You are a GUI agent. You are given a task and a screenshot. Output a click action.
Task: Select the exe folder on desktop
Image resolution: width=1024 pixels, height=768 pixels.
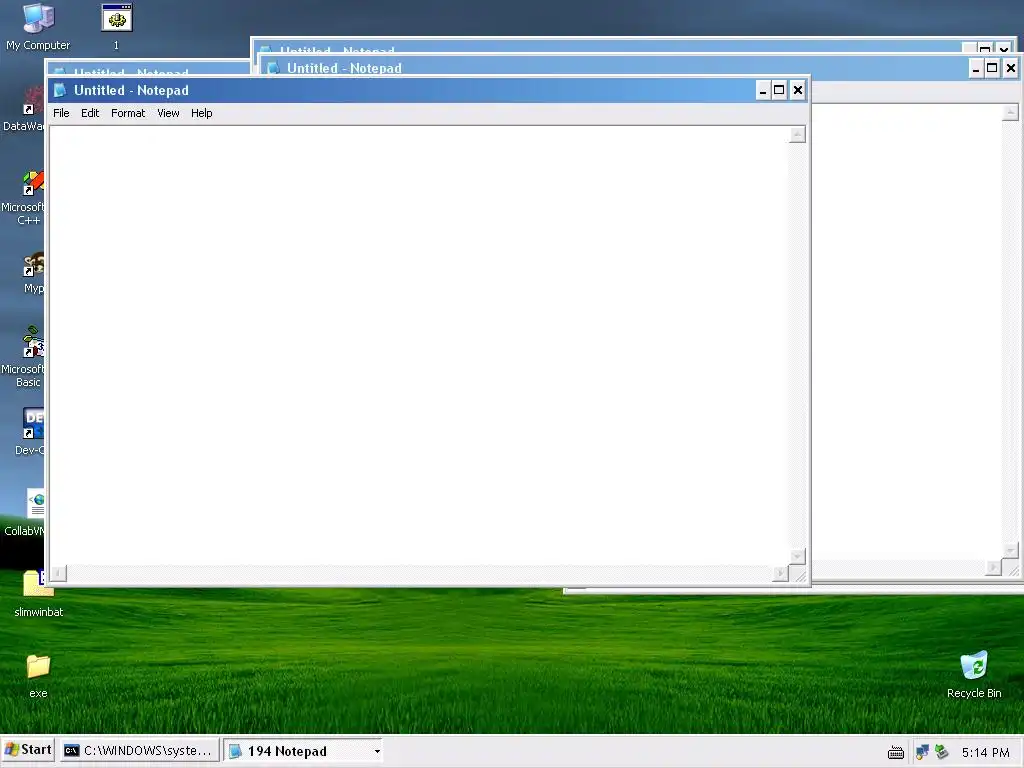(x=38, y=676)
